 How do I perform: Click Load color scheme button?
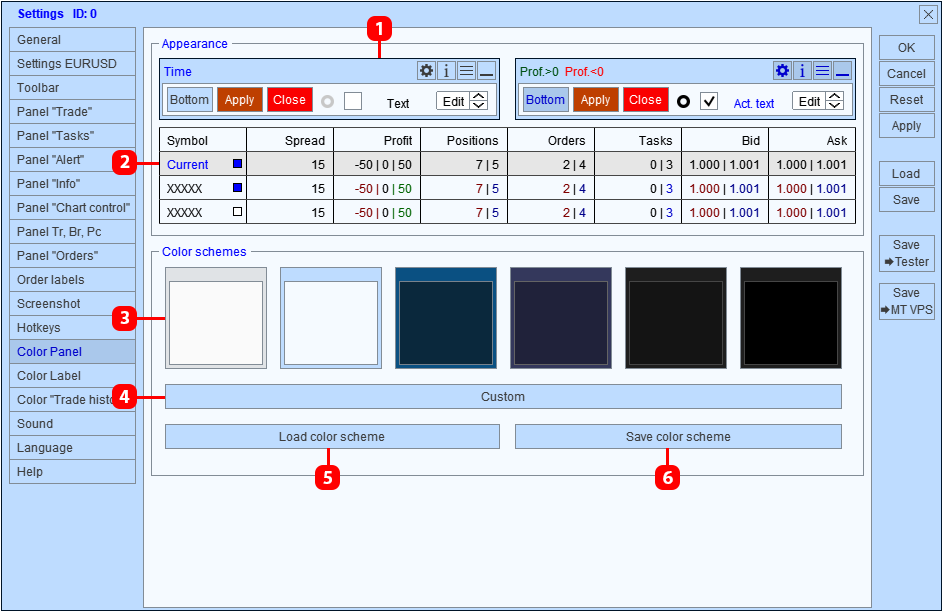[332, 436]
